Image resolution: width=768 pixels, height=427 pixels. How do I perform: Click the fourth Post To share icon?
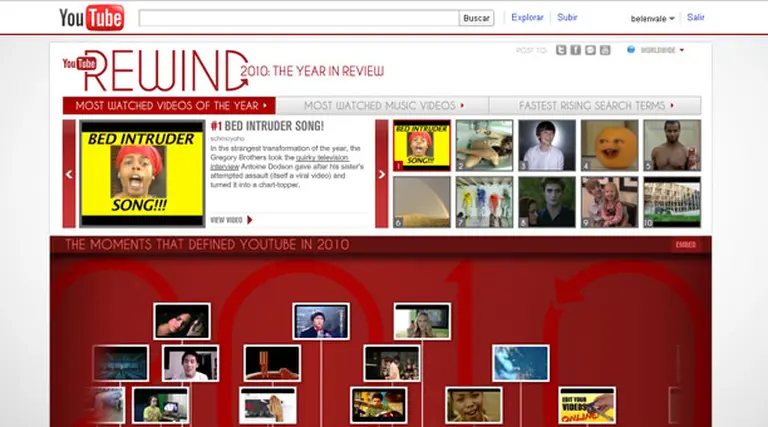click(x=605, y=50)
